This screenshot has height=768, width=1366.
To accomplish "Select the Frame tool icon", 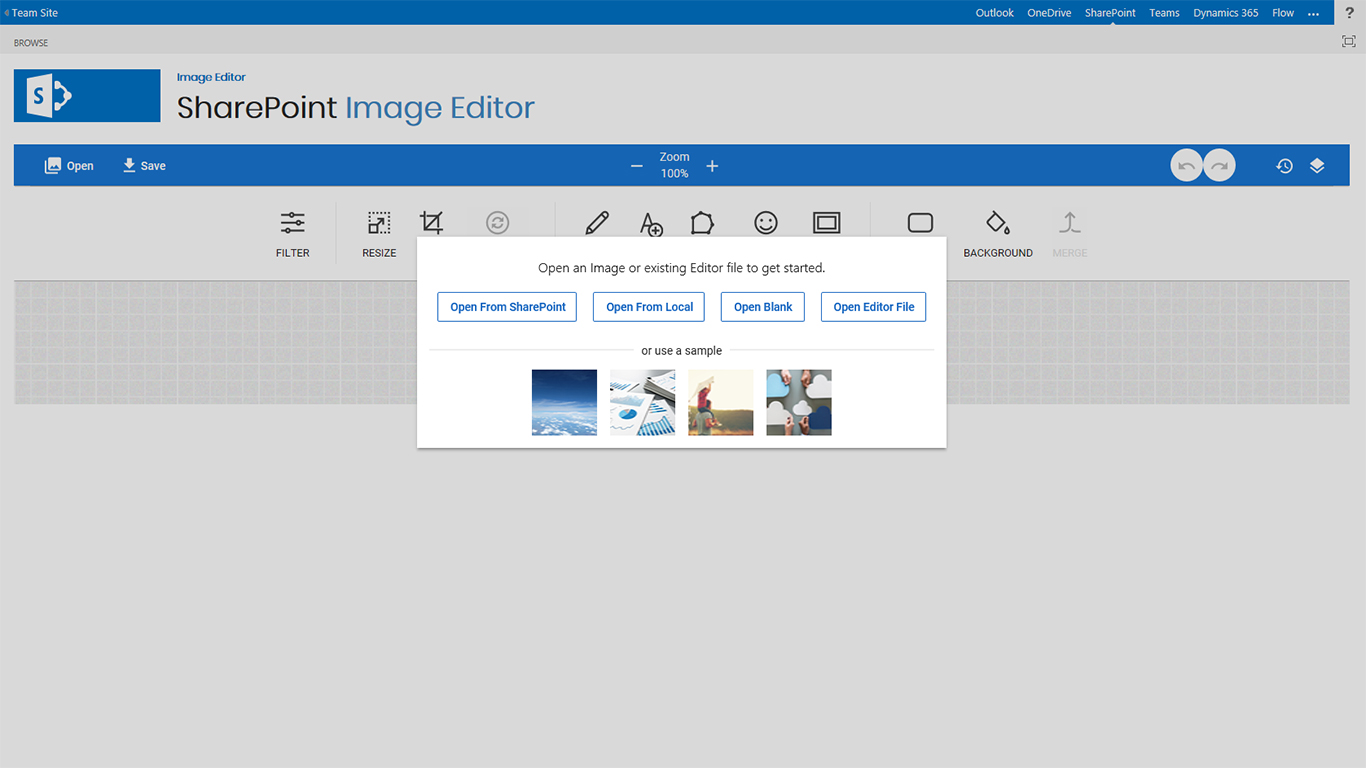I will coord(827,222).
